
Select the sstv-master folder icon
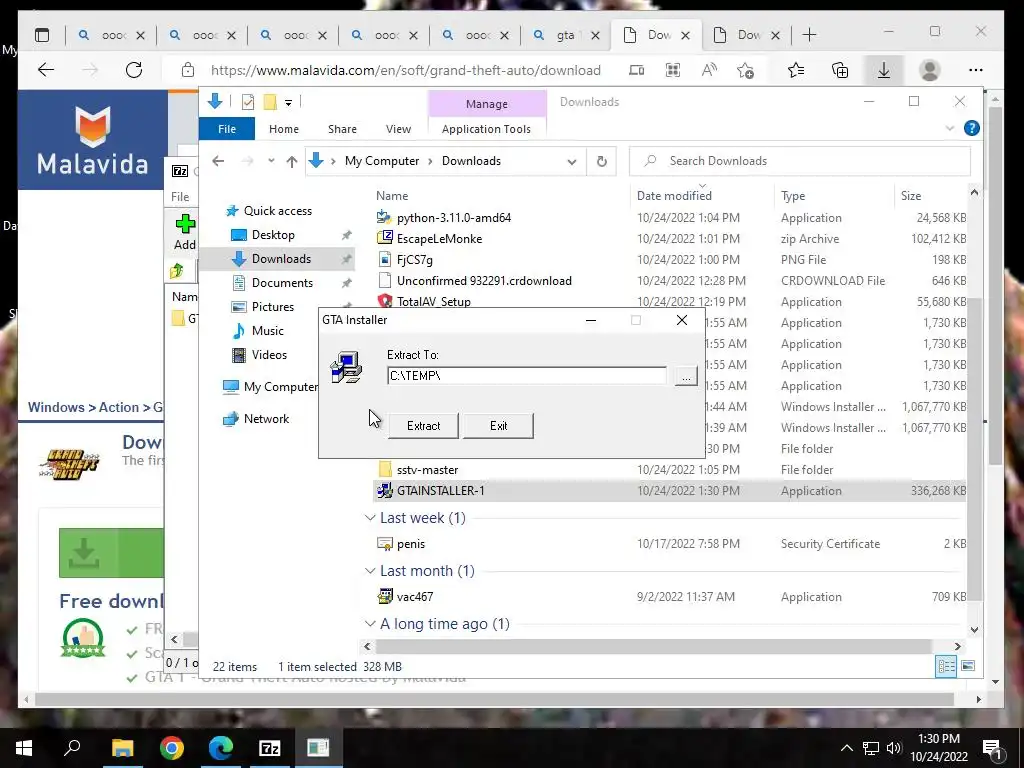point(385,470)
